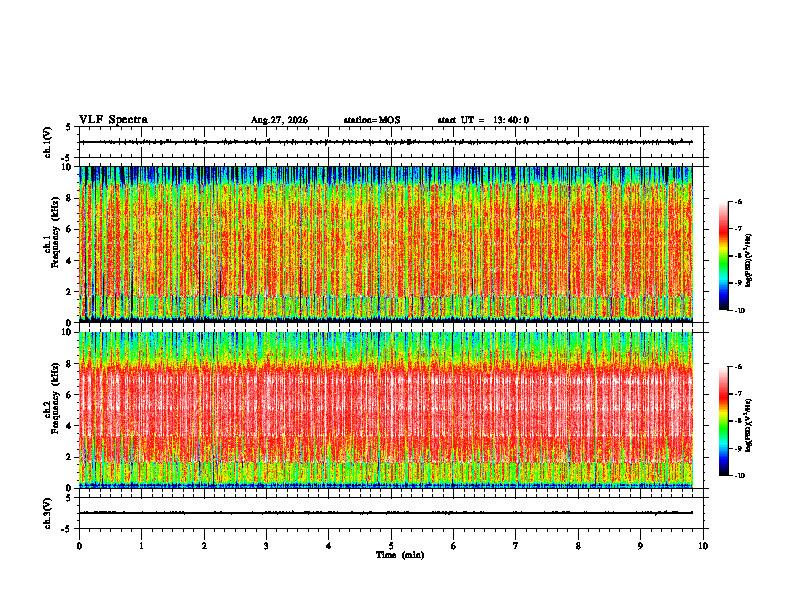Select the 5 minute tick on time axis
This screenshot has height=612, width=792.
[x=391, y=546]
